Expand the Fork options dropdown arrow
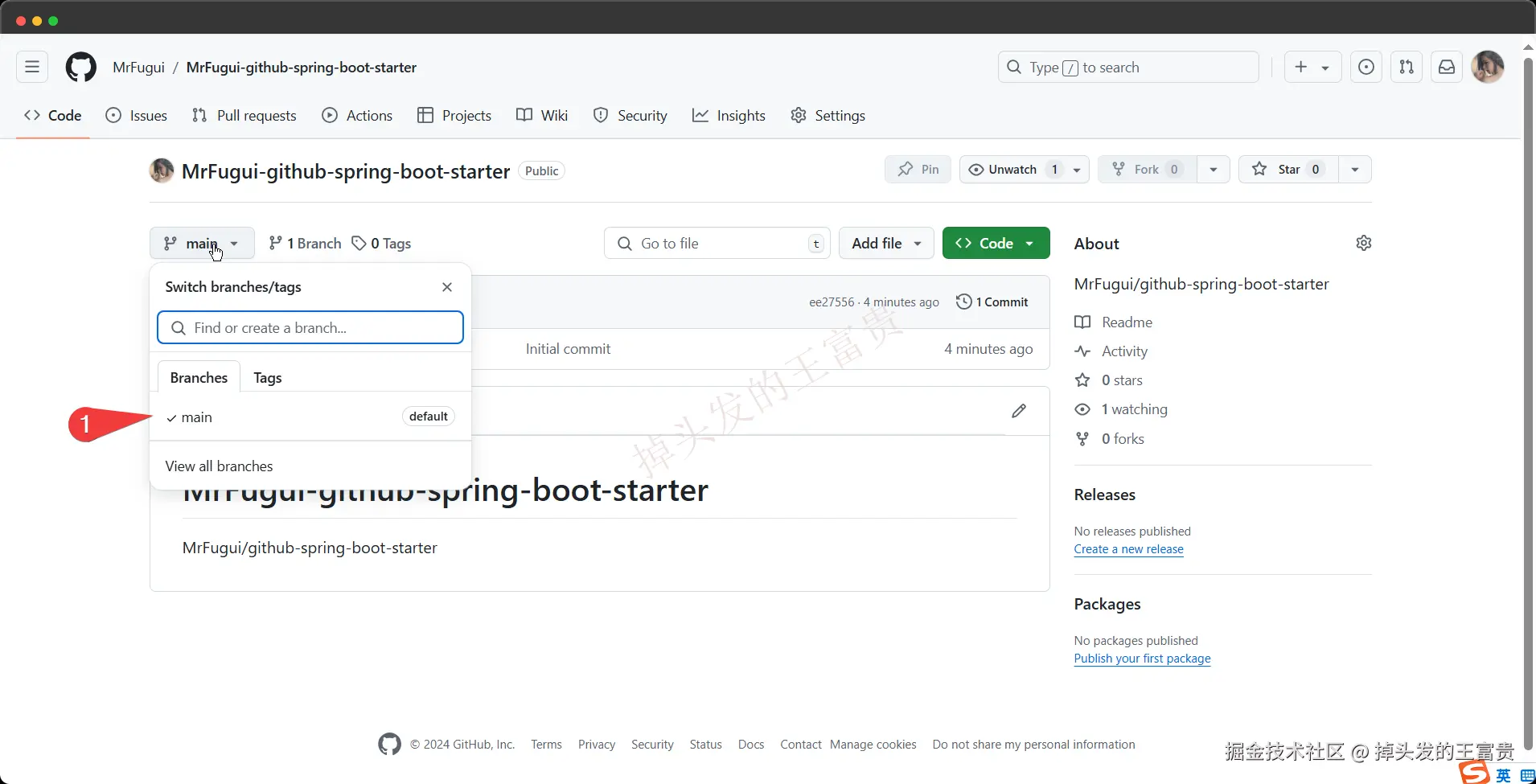This screenshot has height=784, width=1536. pyautogui.click(x=1214, y=170)
